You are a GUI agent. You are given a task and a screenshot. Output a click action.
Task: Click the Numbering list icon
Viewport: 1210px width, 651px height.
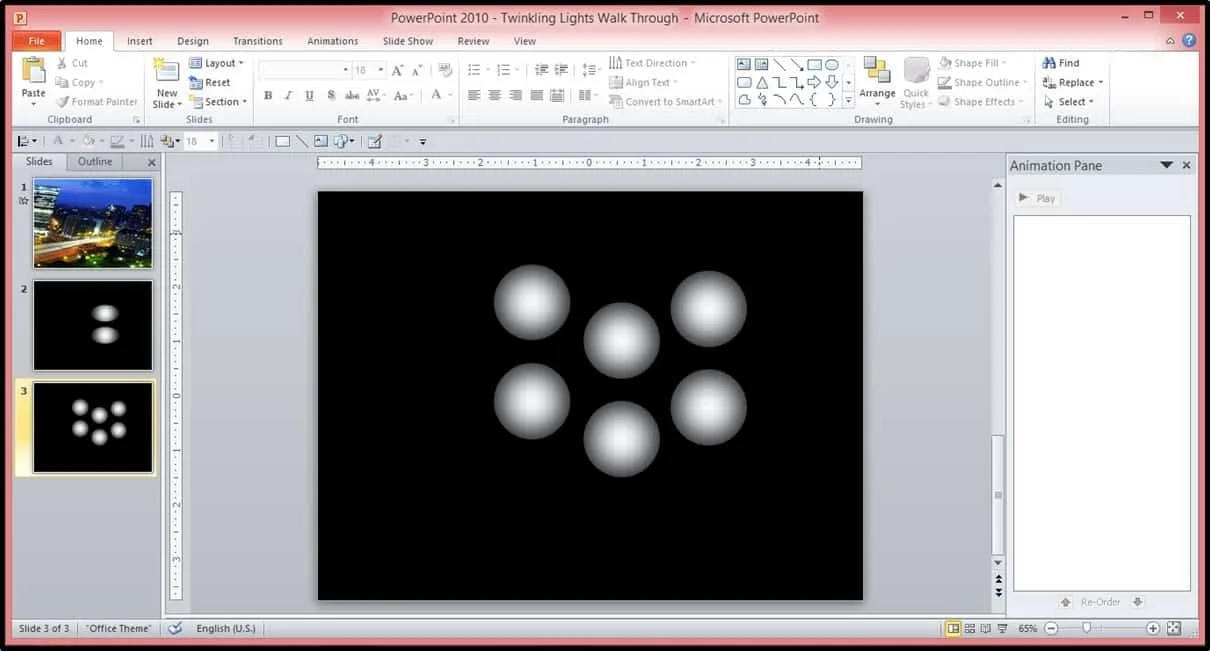[x=504, y=70]
